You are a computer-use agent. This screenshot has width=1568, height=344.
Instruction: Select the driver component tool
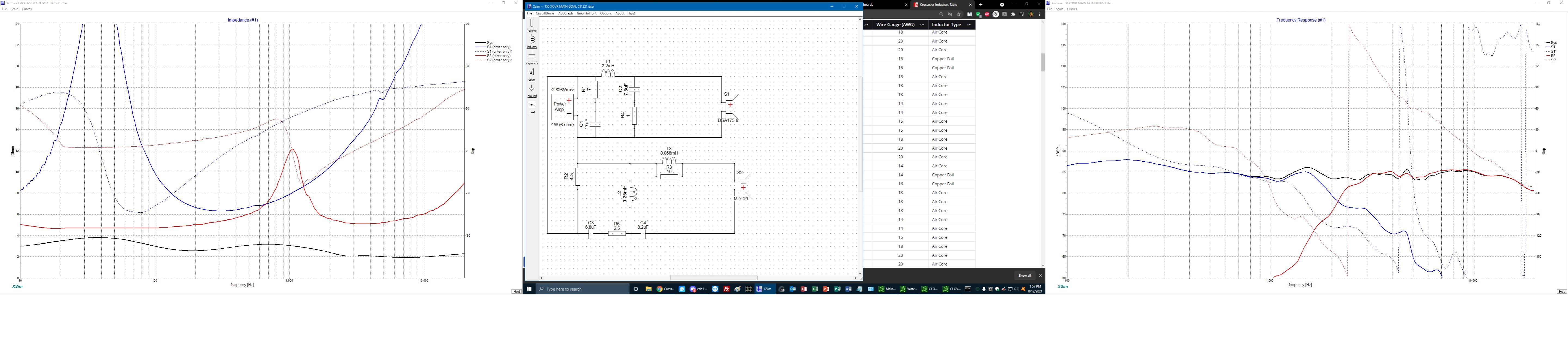tap(531, 74)
